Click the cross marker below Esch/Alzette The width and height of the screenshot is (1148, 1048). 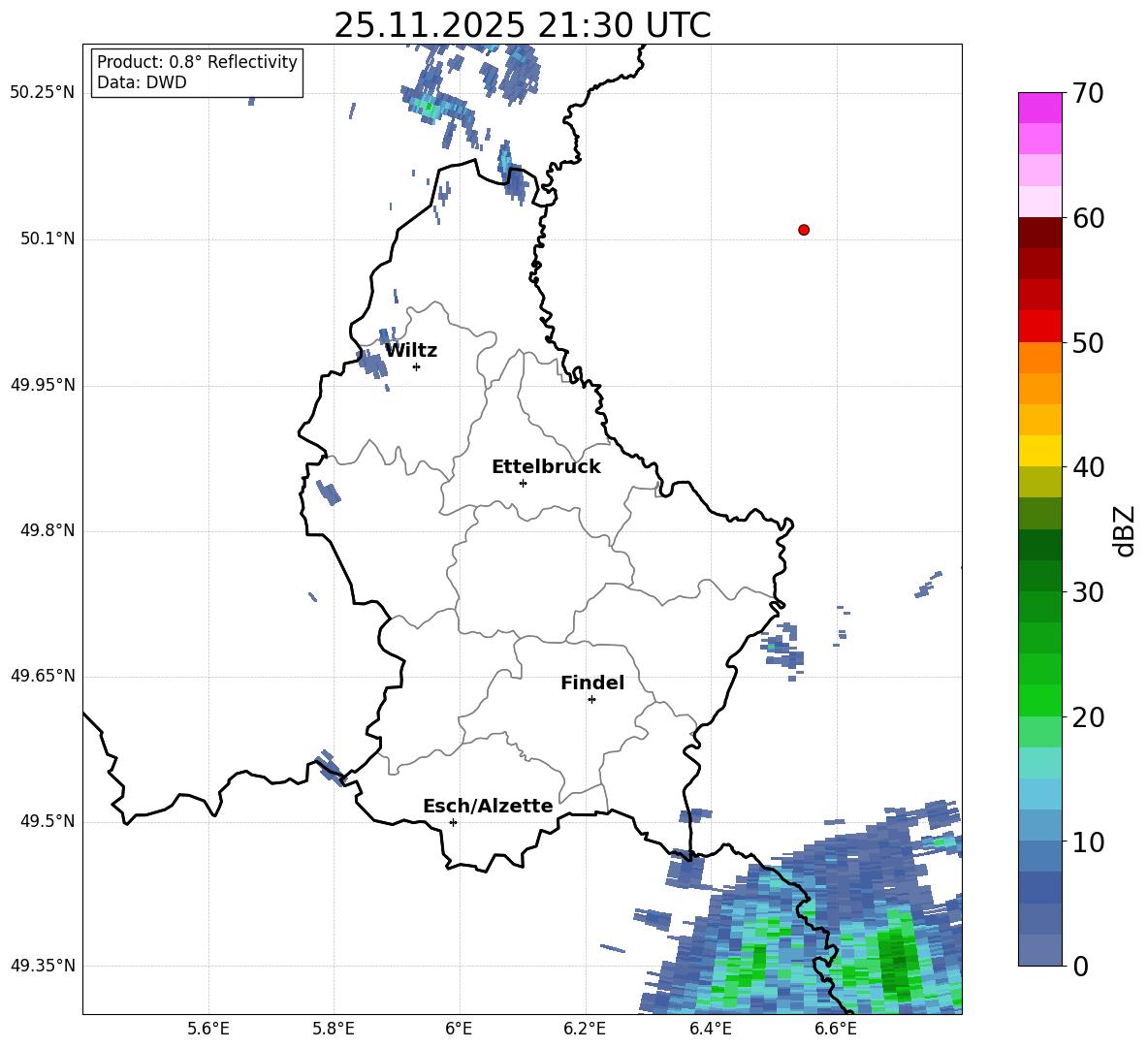click(x=453, y=822)
